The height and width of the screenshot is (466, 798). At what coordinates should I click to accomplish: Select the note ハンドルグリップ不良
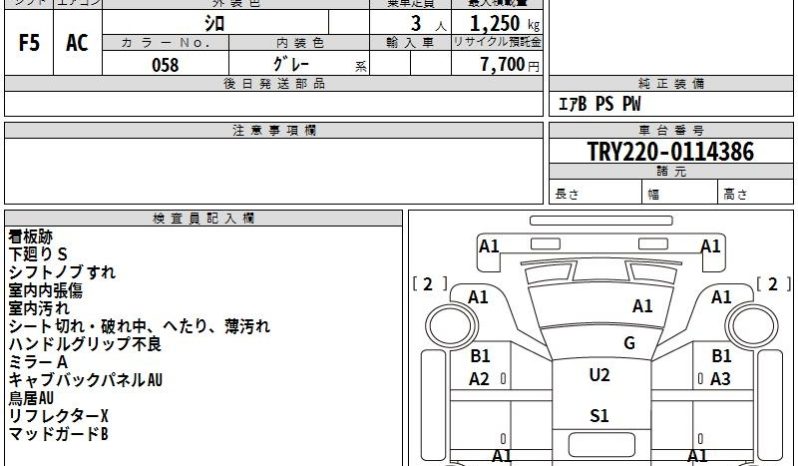[85, 344]
